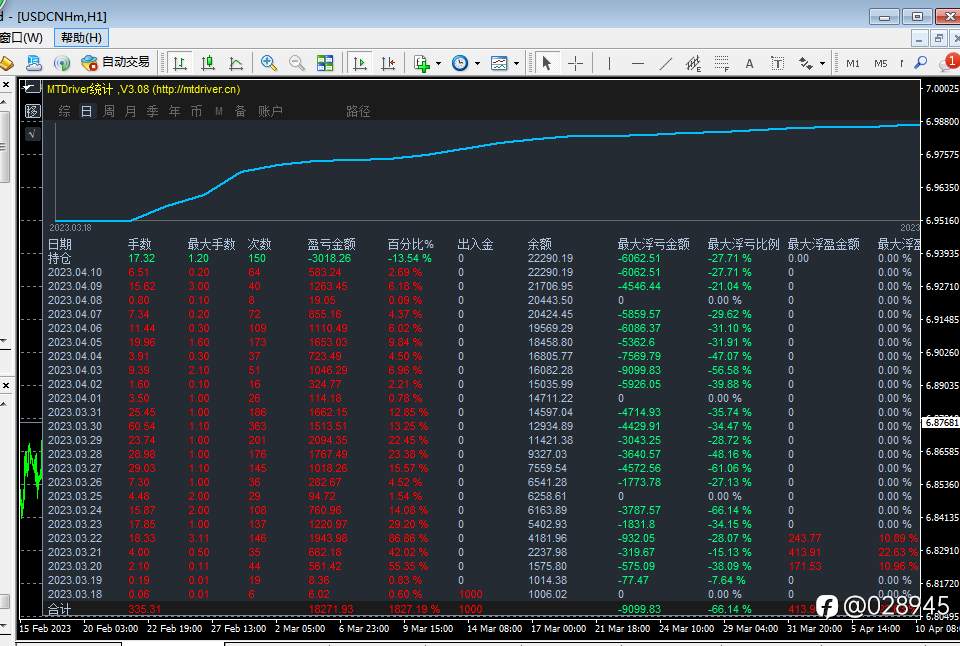Choose the trendline drawing tool
960x646 pixels.
point(666,63)
